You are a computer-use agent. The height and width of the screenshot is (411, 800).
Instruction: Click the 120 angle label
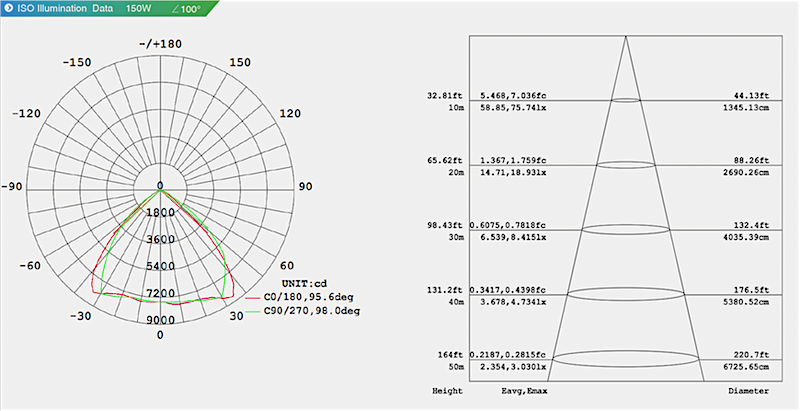pos(290,113)
